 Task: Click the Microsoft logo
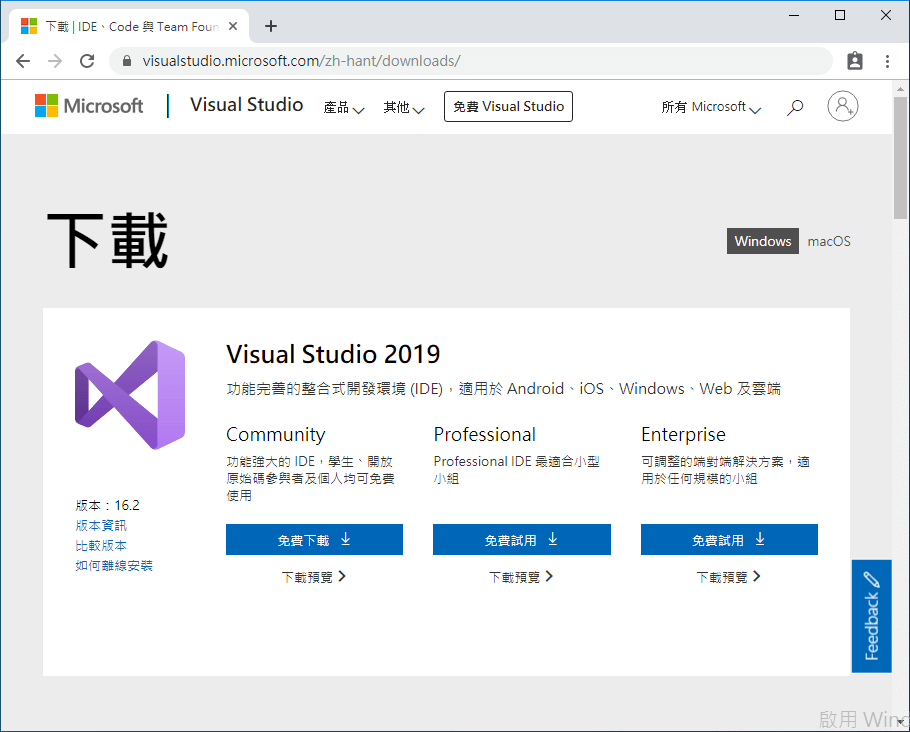coord(89,106)
